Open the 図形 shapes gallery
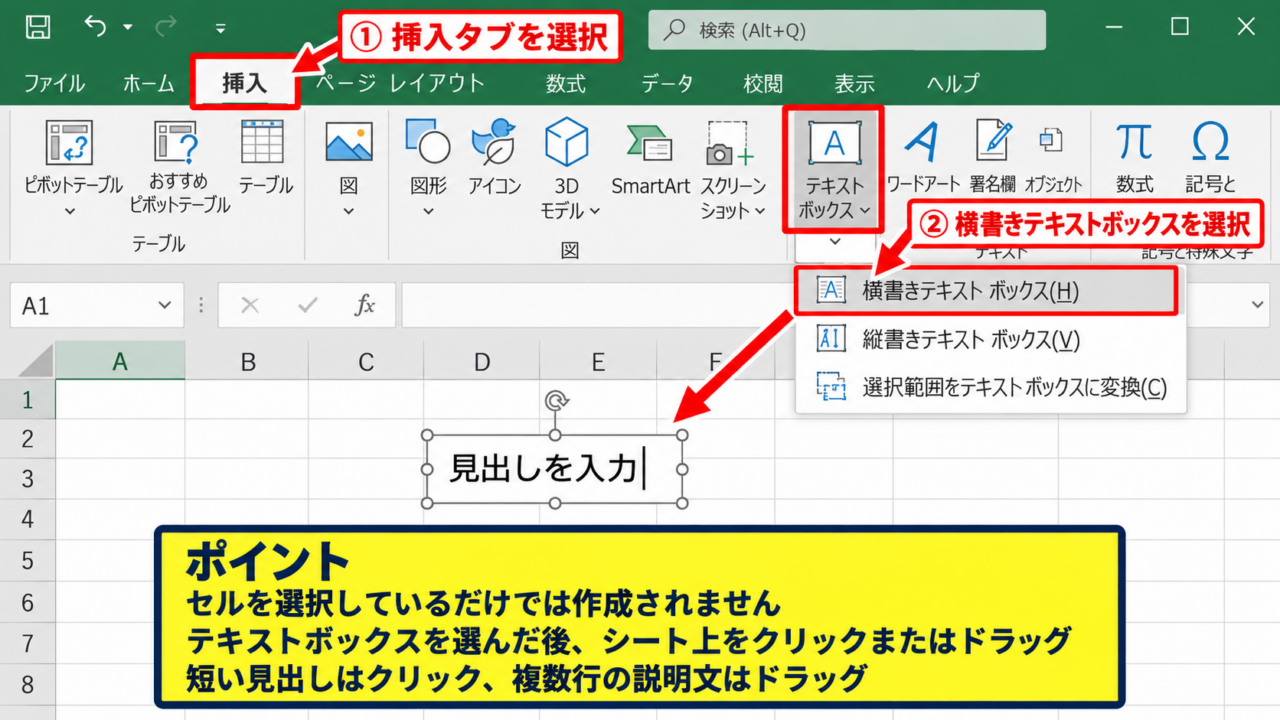1280x720 pixels. pyautogui.click(x=428, y=167)
